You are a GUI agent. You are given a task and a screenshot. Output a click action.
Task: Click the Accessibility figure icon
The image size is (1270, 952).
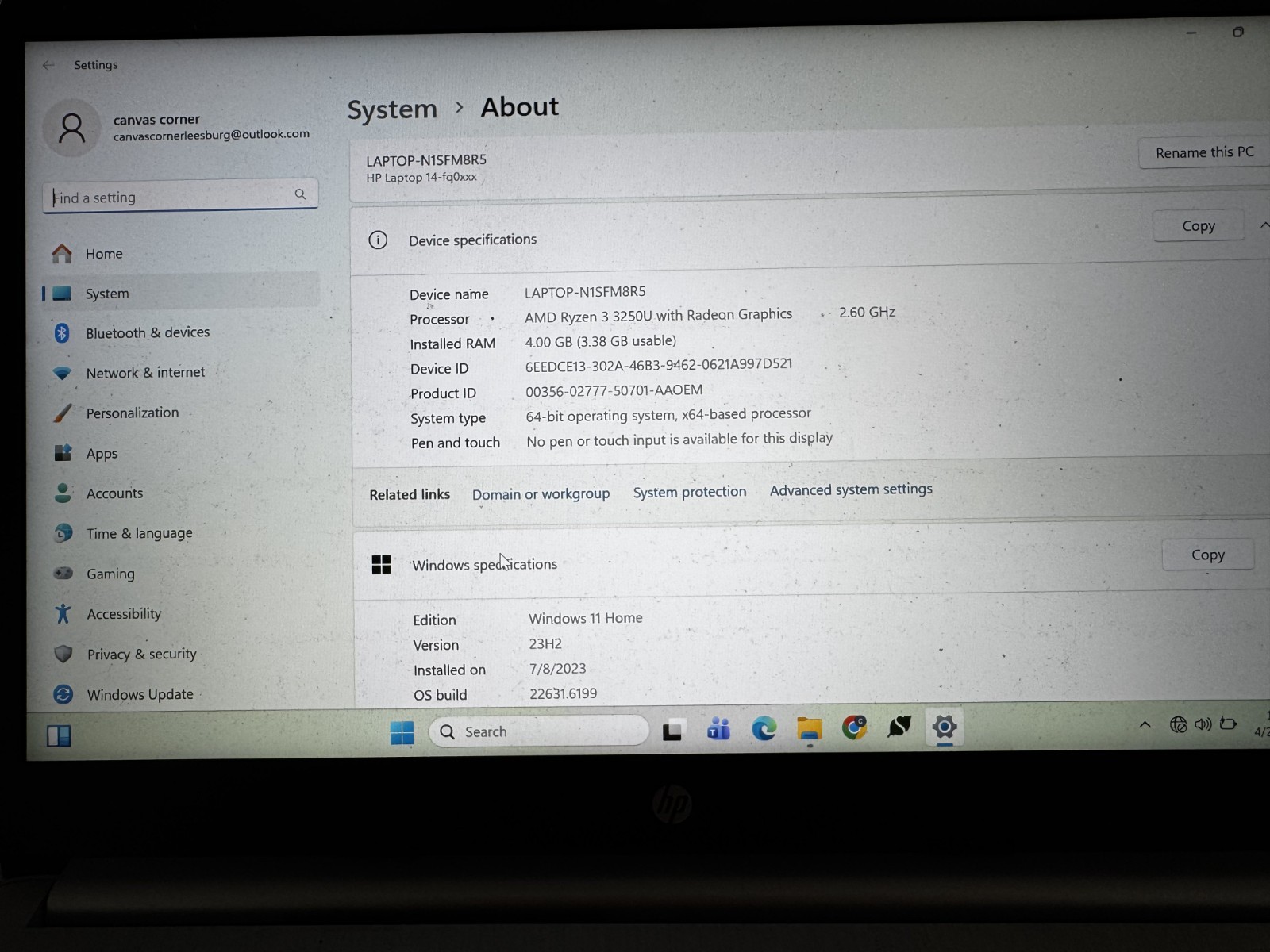pos(63,613)
